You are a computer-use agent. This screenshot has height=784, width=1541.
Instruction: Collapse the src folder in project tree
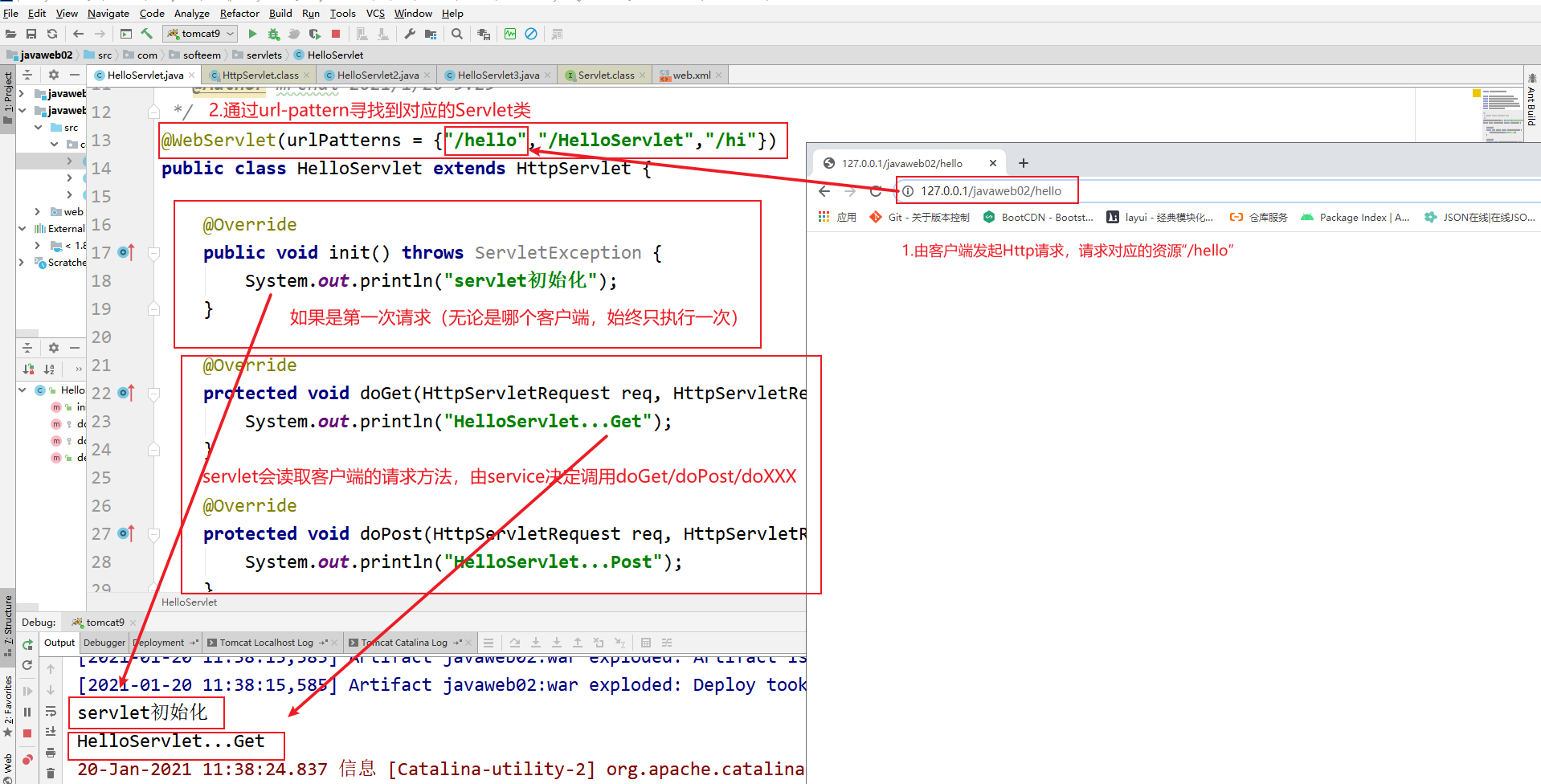click(38, 127)
